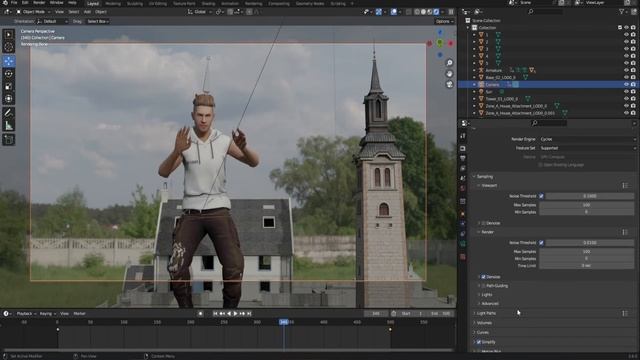The image size is (640, 360).
Task: Click the play animation button
Action: tap(236, 313)
